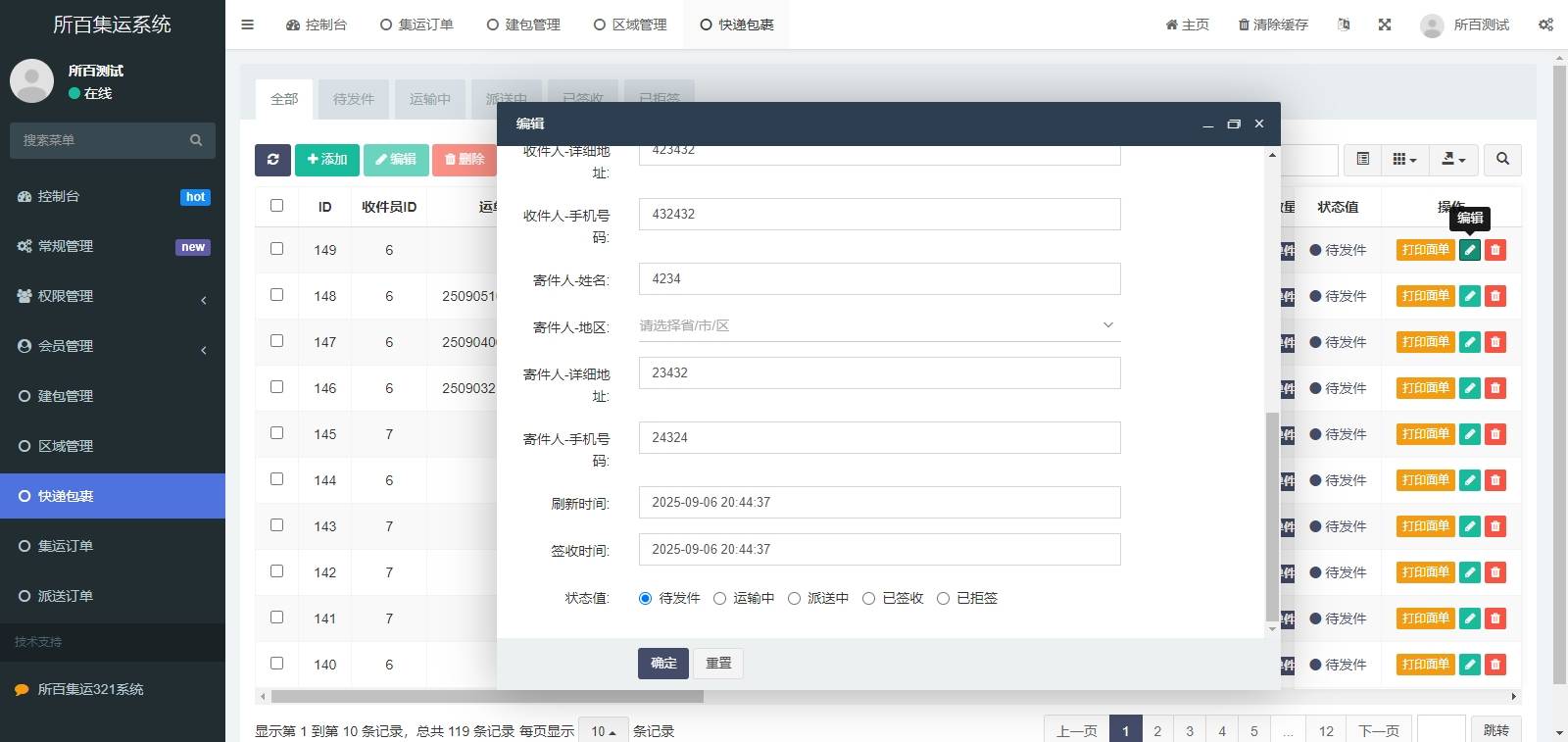Click the table search magnifier icon
The image size is (1568, 742).
(1502, 160)
